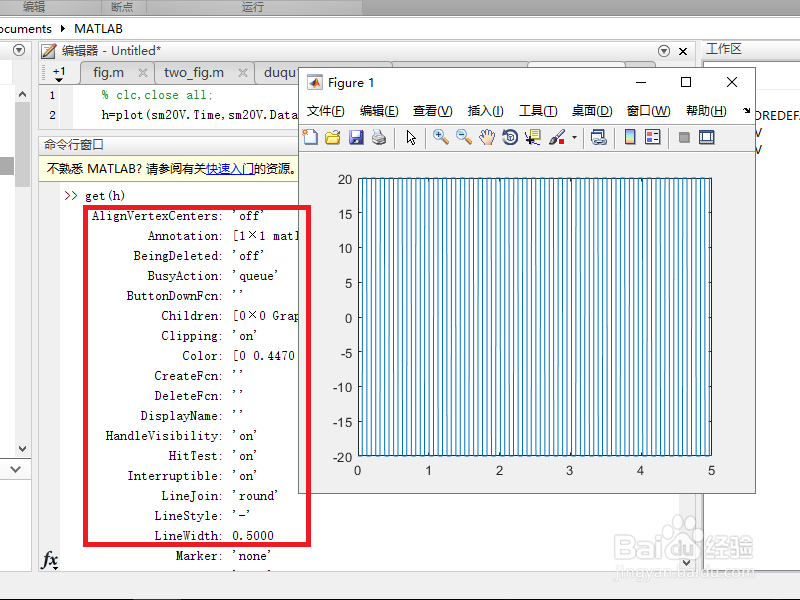Activate the Zoom Out magnifier tool
The image size is (800, 600).
tap(464, 137)
